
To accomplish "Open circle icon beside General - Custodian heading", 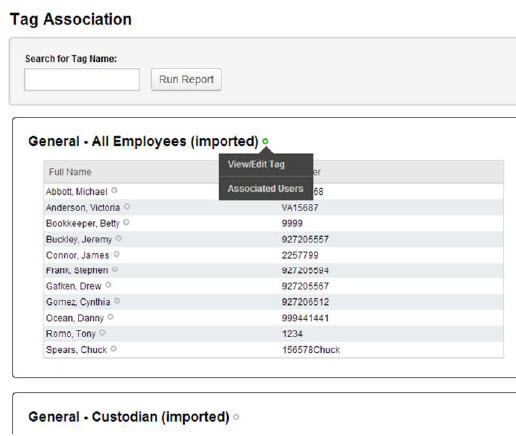I will [236, 417].
